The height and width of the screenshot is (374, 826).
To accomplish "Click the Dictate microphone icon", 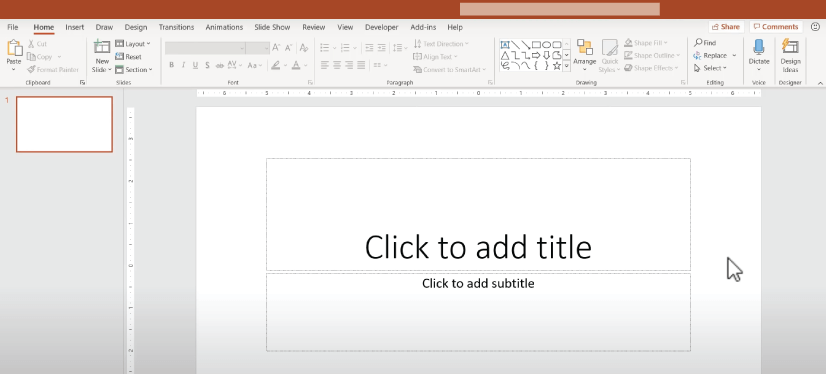I will [759, 47].
